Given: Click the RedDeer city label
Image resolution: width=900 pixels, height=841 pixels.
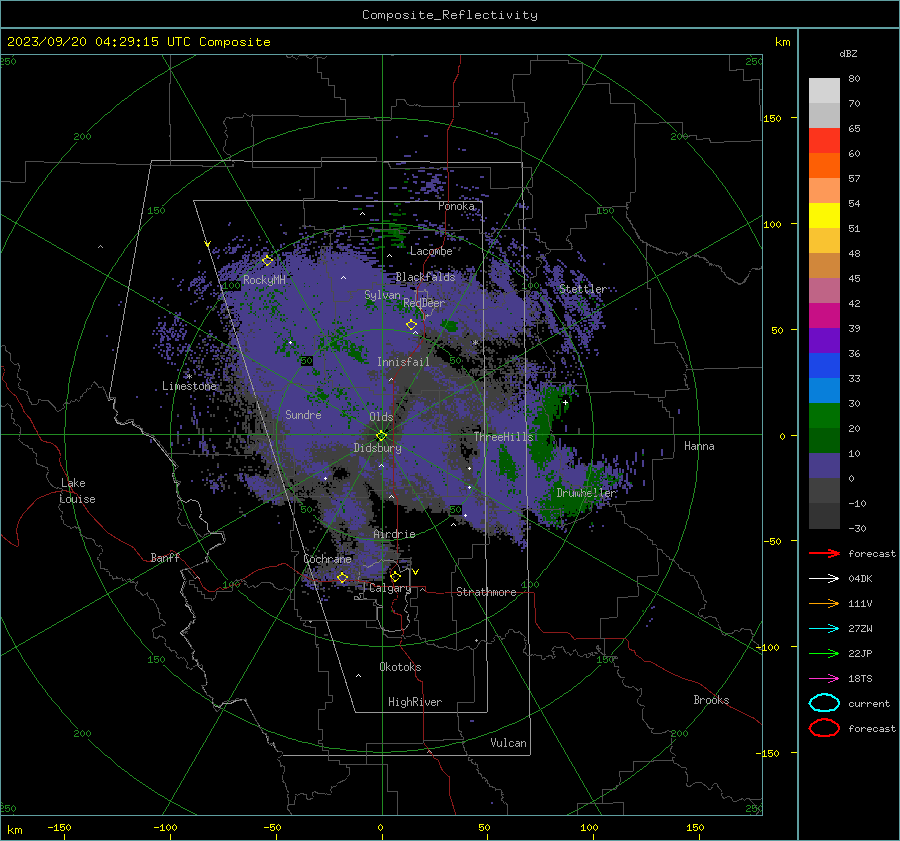Looking at the screenshot, I should point(424,303).
